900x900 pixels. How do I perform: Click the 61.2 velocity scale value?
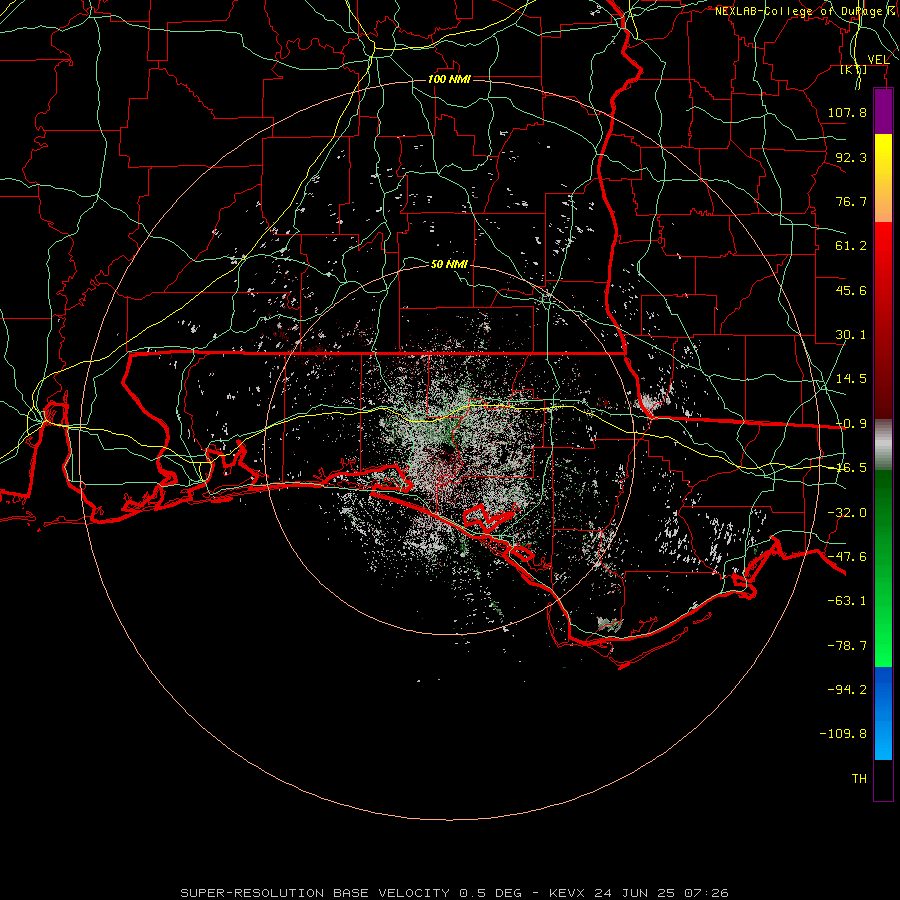pos(851,246)
